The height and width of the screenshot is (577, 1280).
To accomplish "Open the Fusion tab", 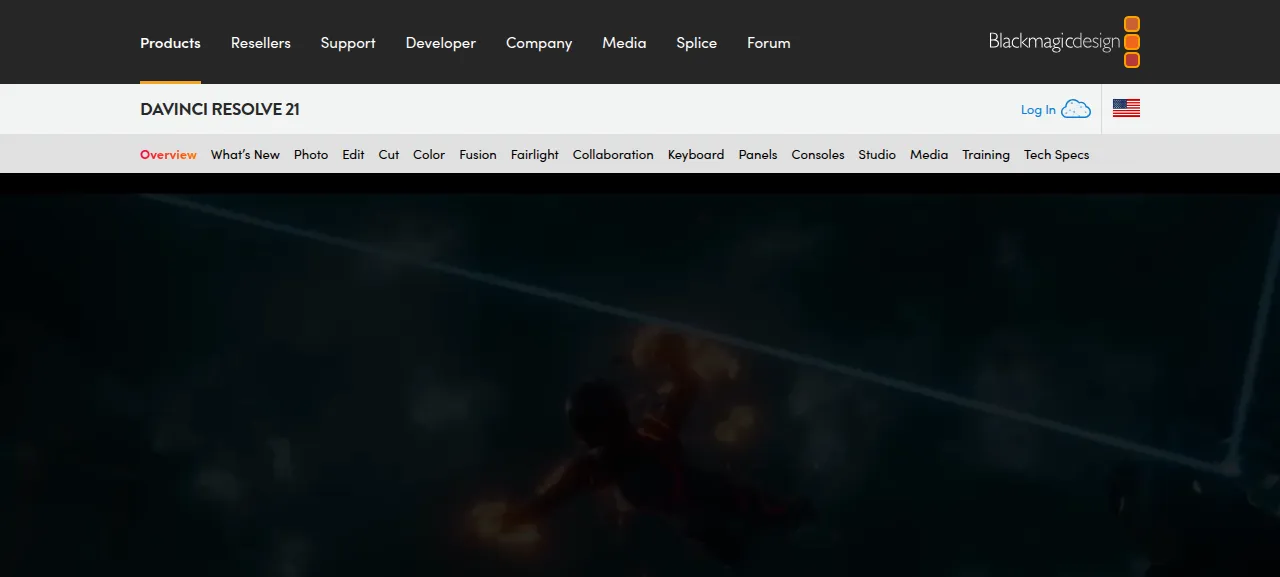I will 478,154.
